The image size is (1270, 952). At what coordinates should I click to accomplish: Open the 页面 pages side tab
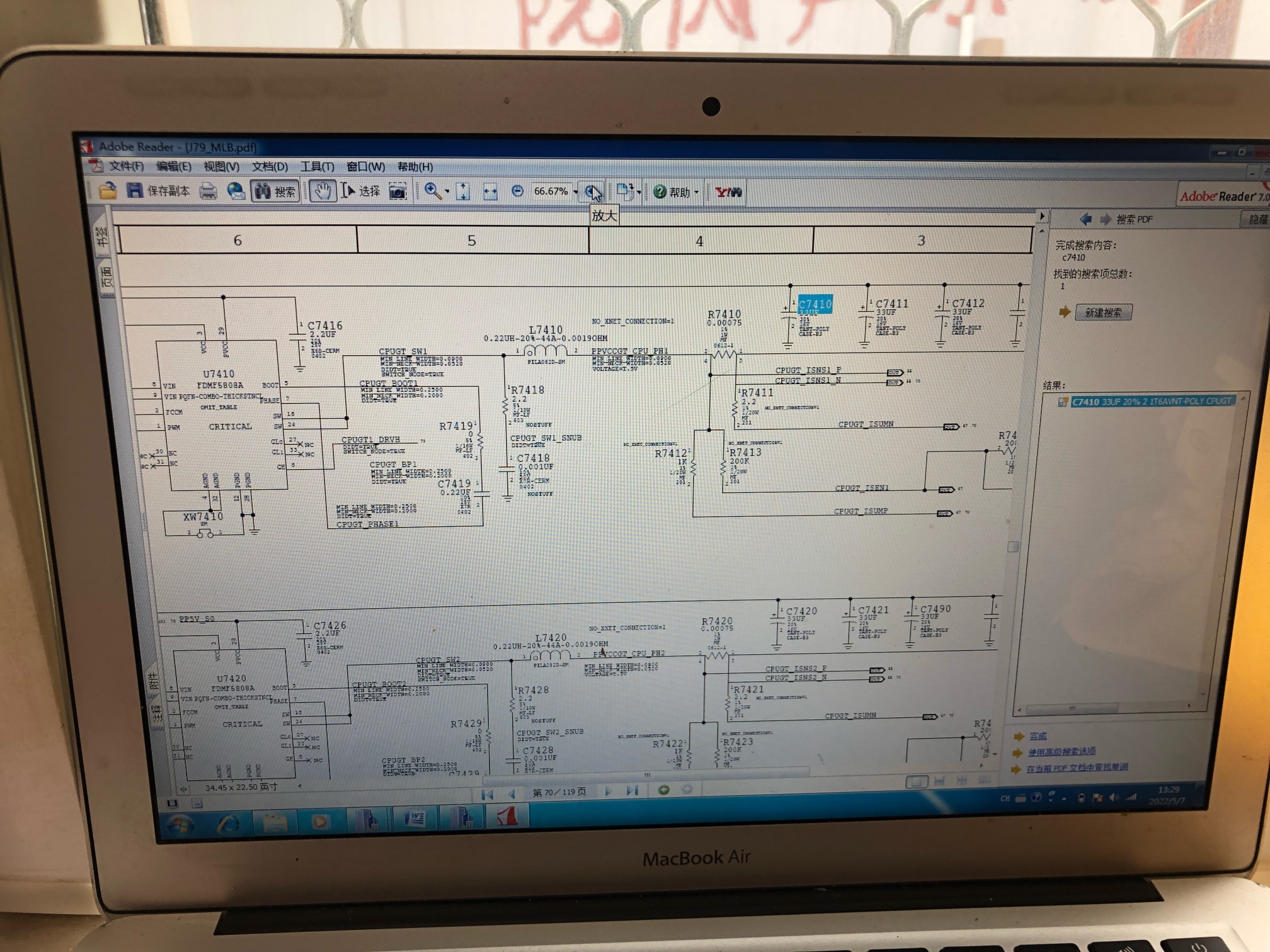point(106,277)
